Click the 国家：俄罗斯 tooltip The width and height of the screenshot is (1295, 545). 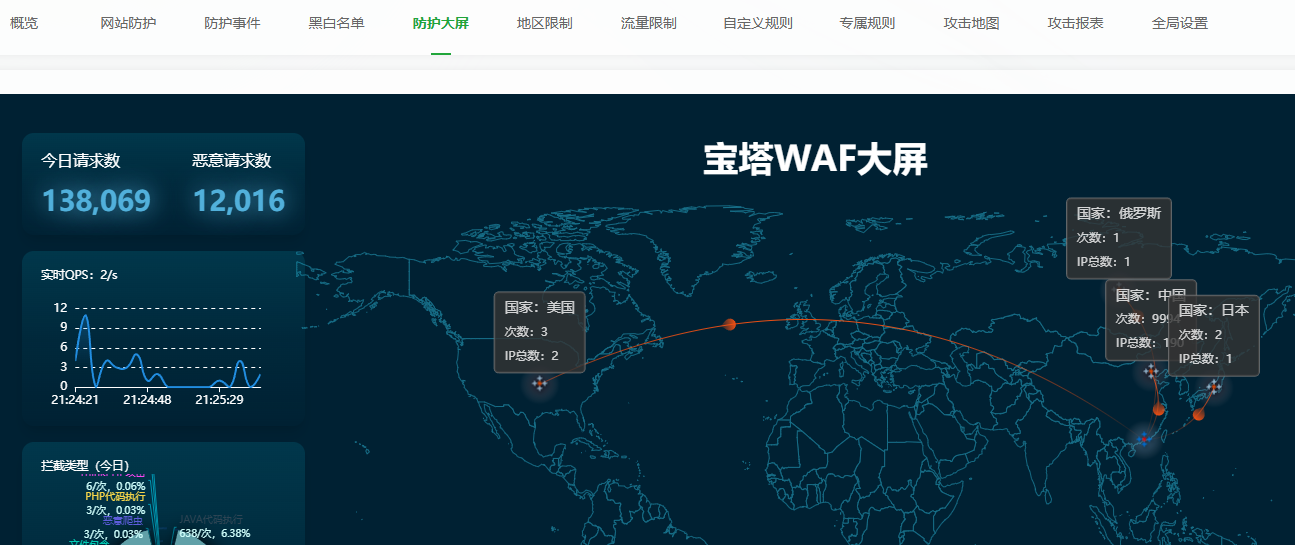pyautogui.click(x=1117, y=237)
